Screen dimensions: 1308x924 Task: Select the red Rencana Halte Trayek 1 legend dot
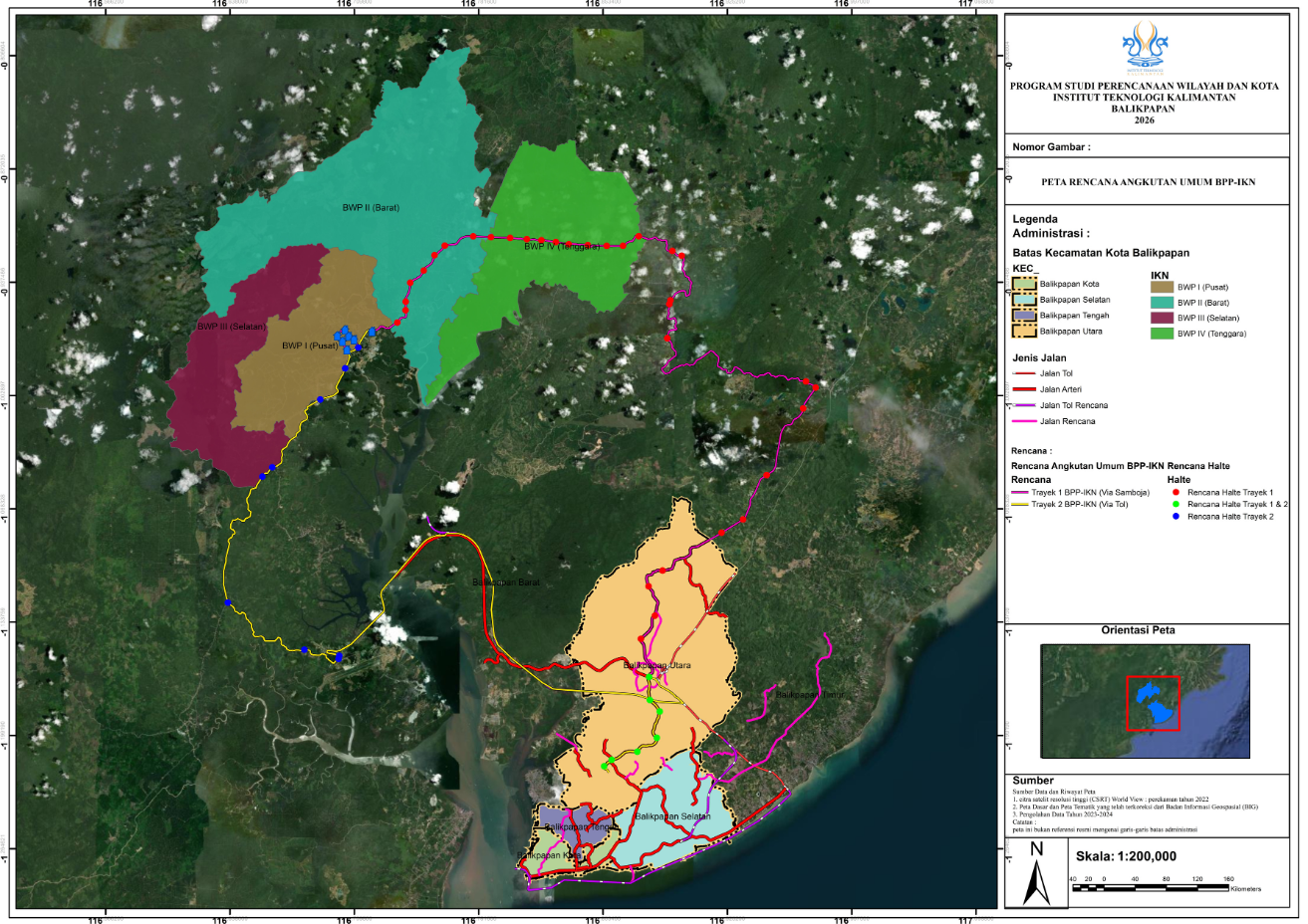[1176, 492]
